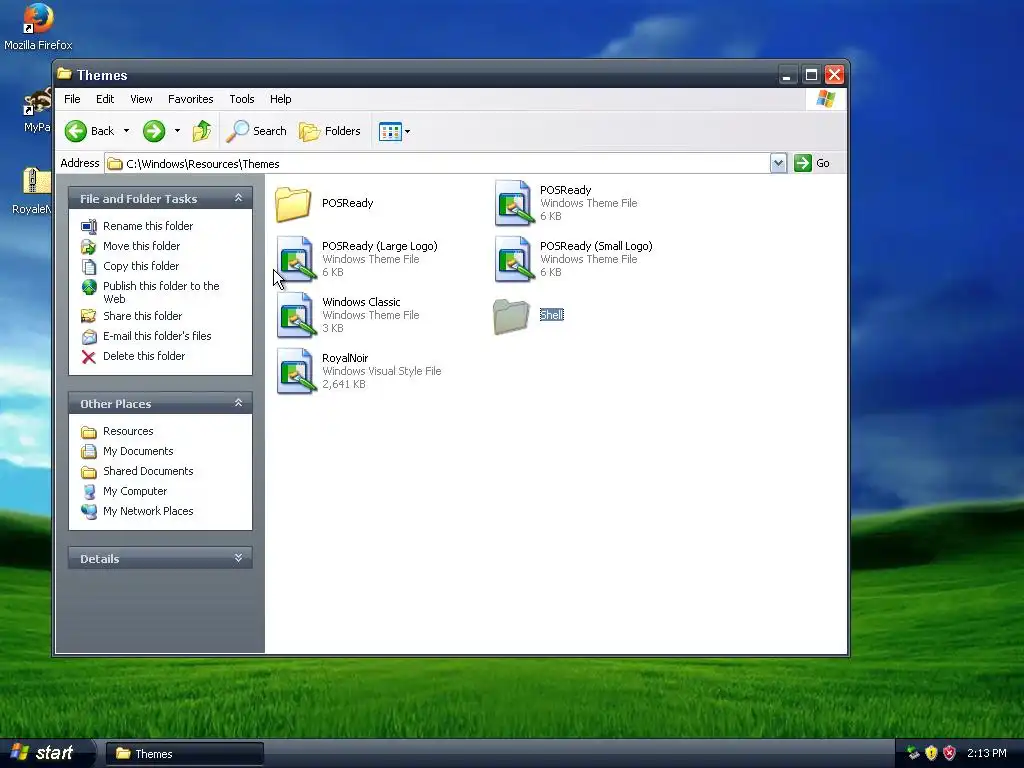Click the Copy this folder icon
This screenshot has height=768, width=1024.
click(89, 266)
